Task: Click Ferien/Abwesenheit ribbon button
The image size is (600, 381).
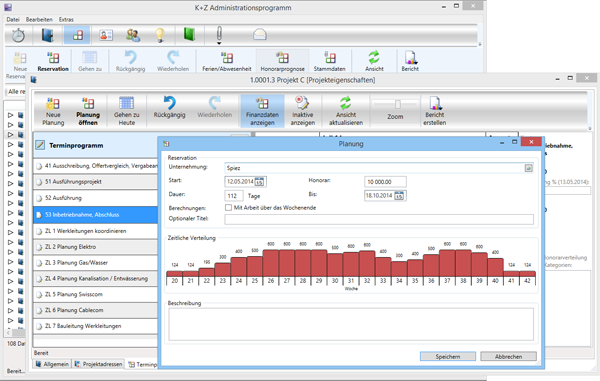Action: click(x=227, y=62)
